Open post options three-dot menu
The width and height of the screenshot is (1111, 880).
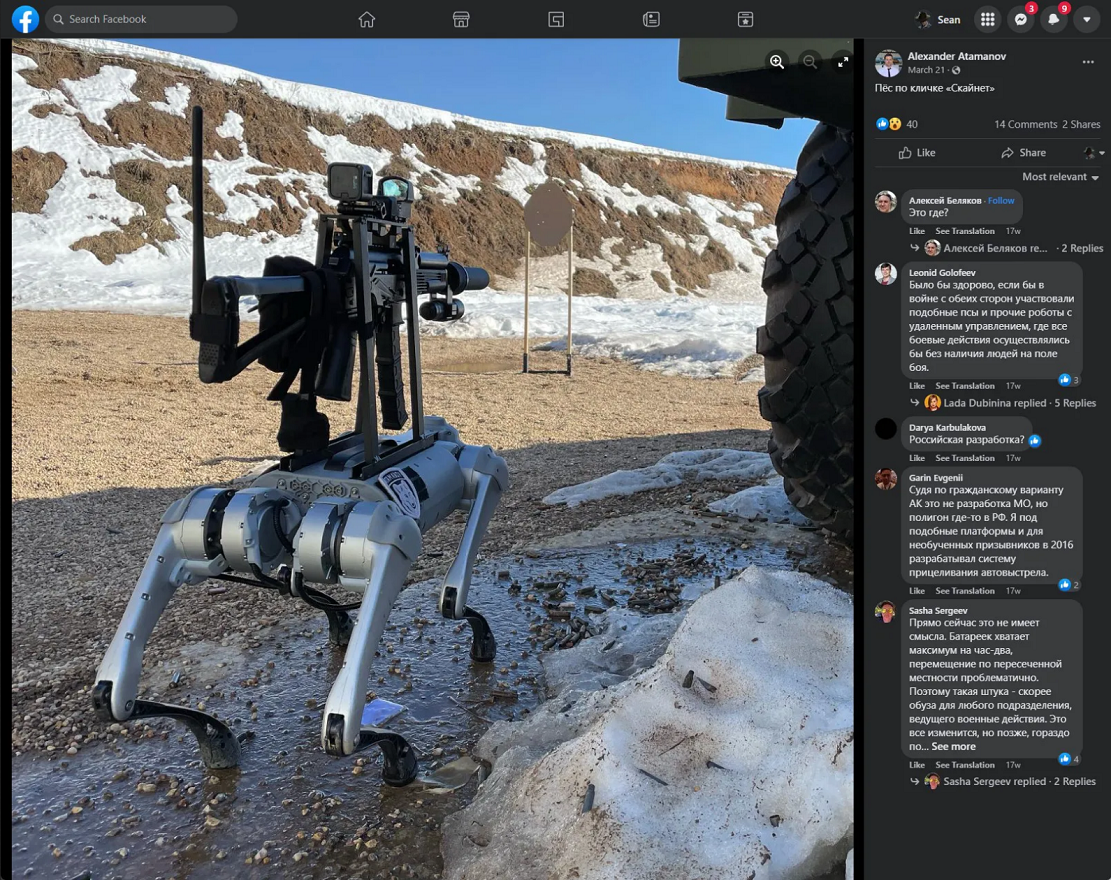(x=1087, y=62)
